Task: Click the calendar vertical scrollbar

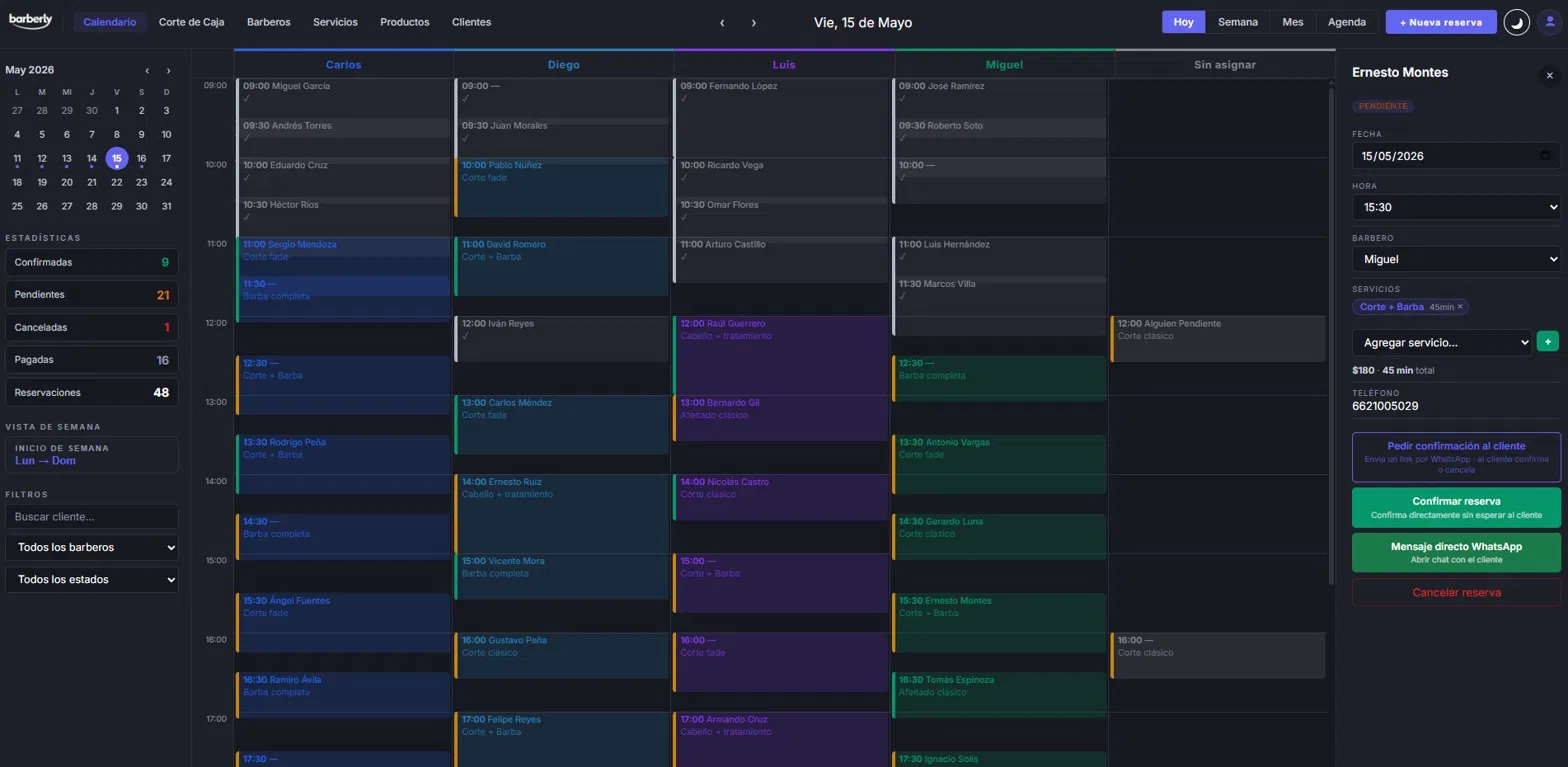Action: tap(1331, 336)
